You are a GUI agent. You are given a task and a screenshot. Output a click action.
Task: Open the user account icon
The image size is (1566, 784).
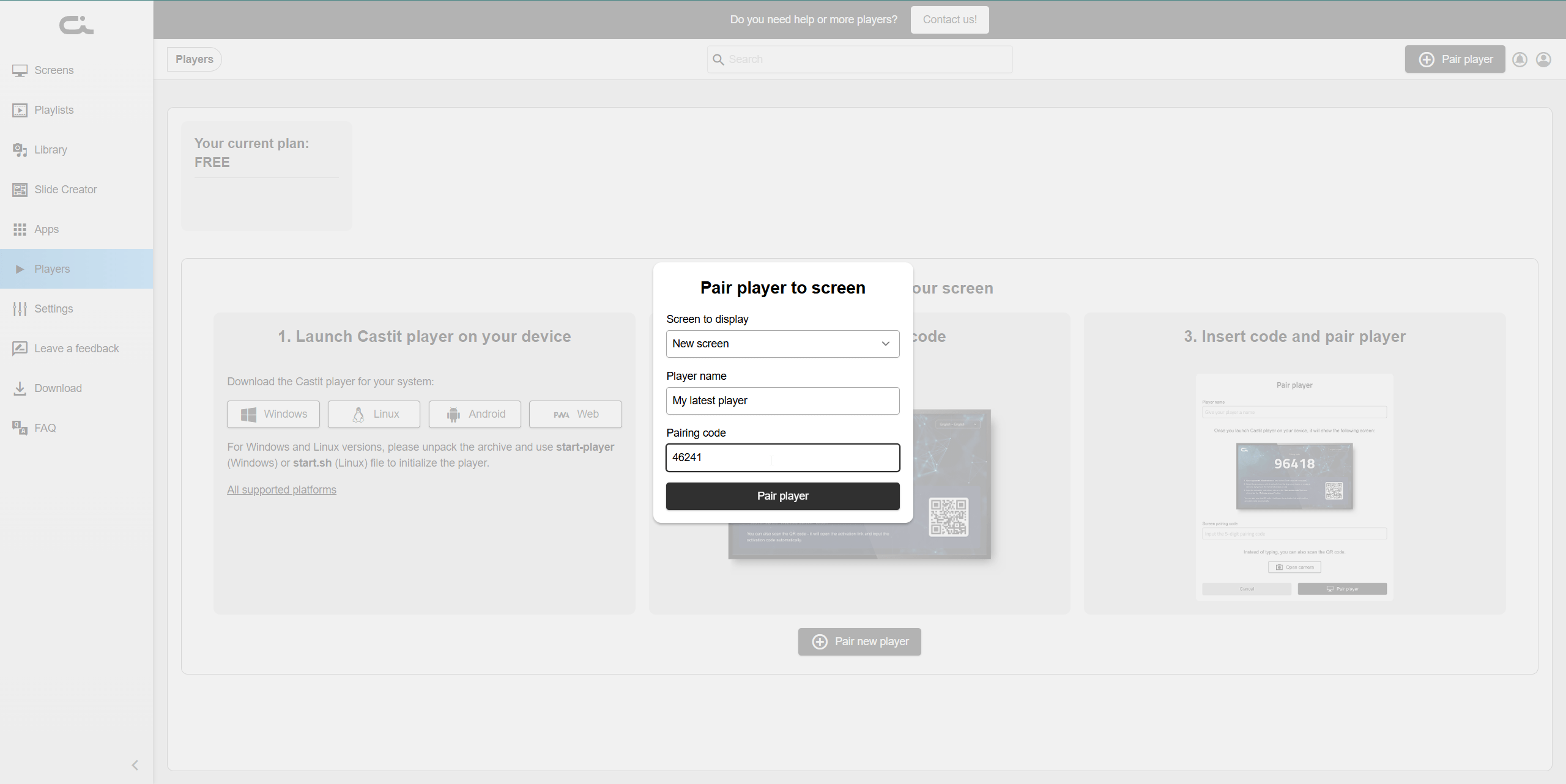coord(1543,59)
